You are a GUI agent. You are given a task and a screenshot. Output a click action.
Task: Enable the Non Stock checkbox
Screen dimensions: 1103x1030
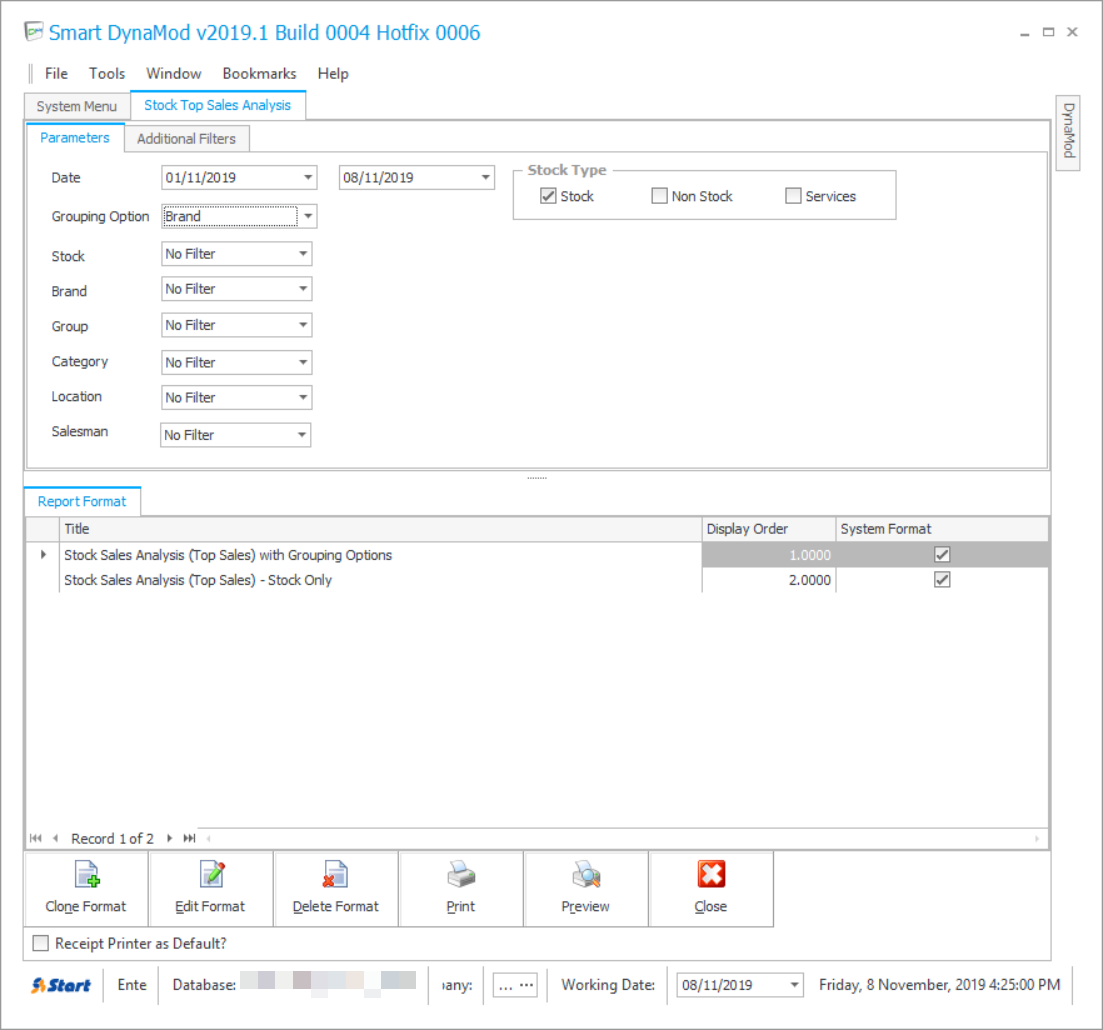659,196
